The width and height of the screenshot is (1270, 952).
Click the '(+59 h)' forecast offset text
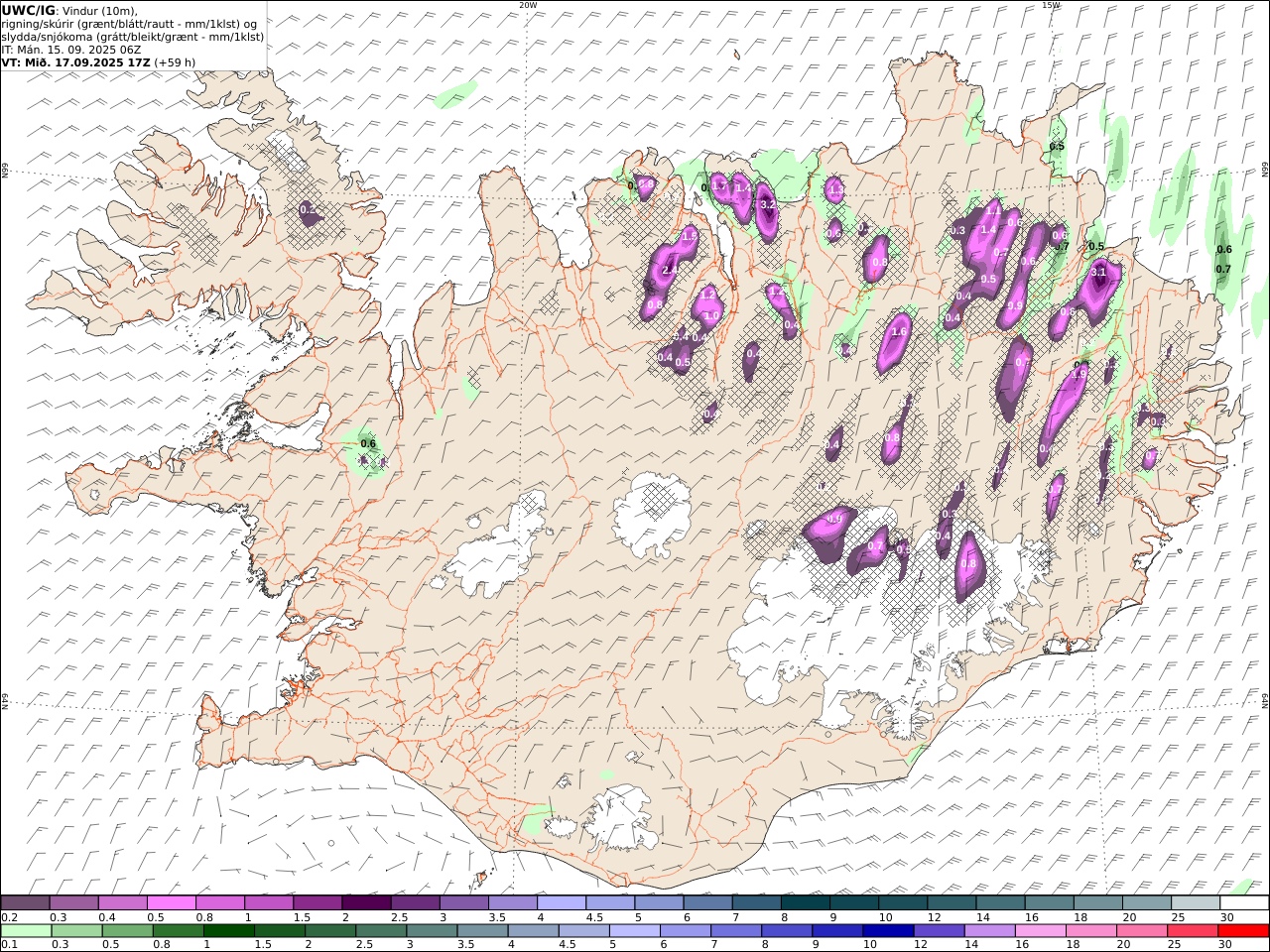click(x=175, y=62)
